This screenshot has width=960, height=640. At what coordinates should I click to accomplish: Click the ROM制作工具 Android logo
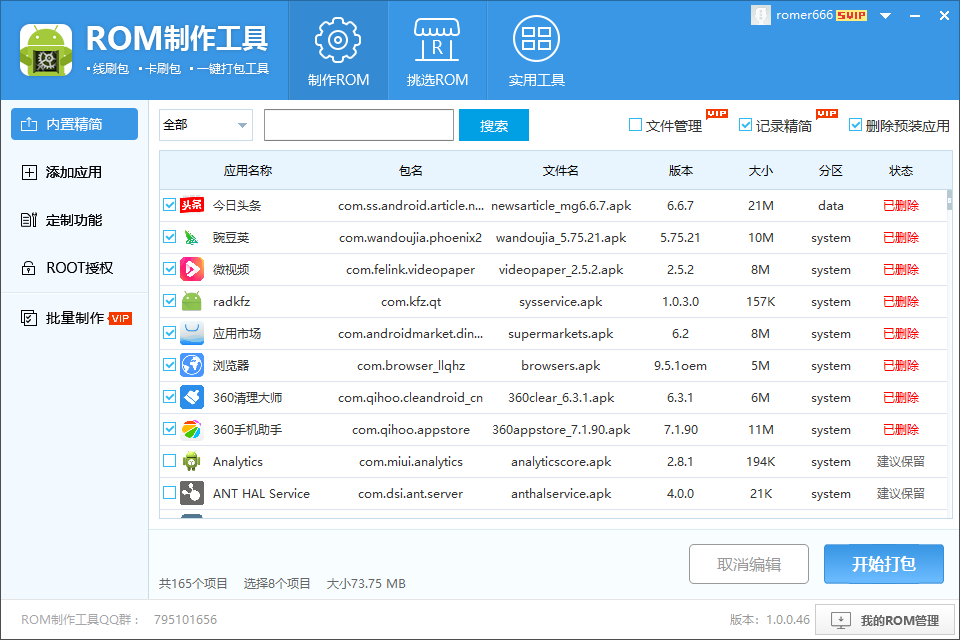coord(45,50)
